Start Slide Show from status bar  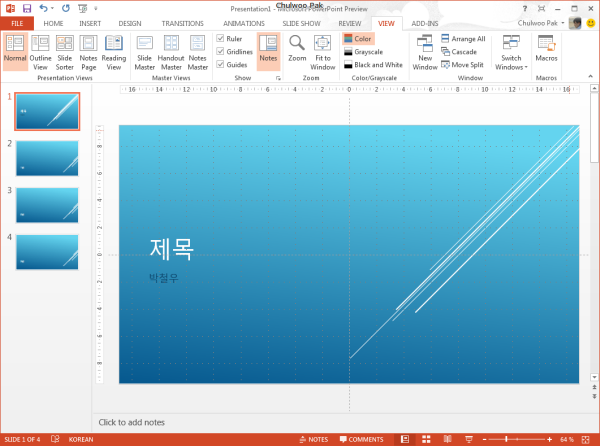(x=468, y=439)
